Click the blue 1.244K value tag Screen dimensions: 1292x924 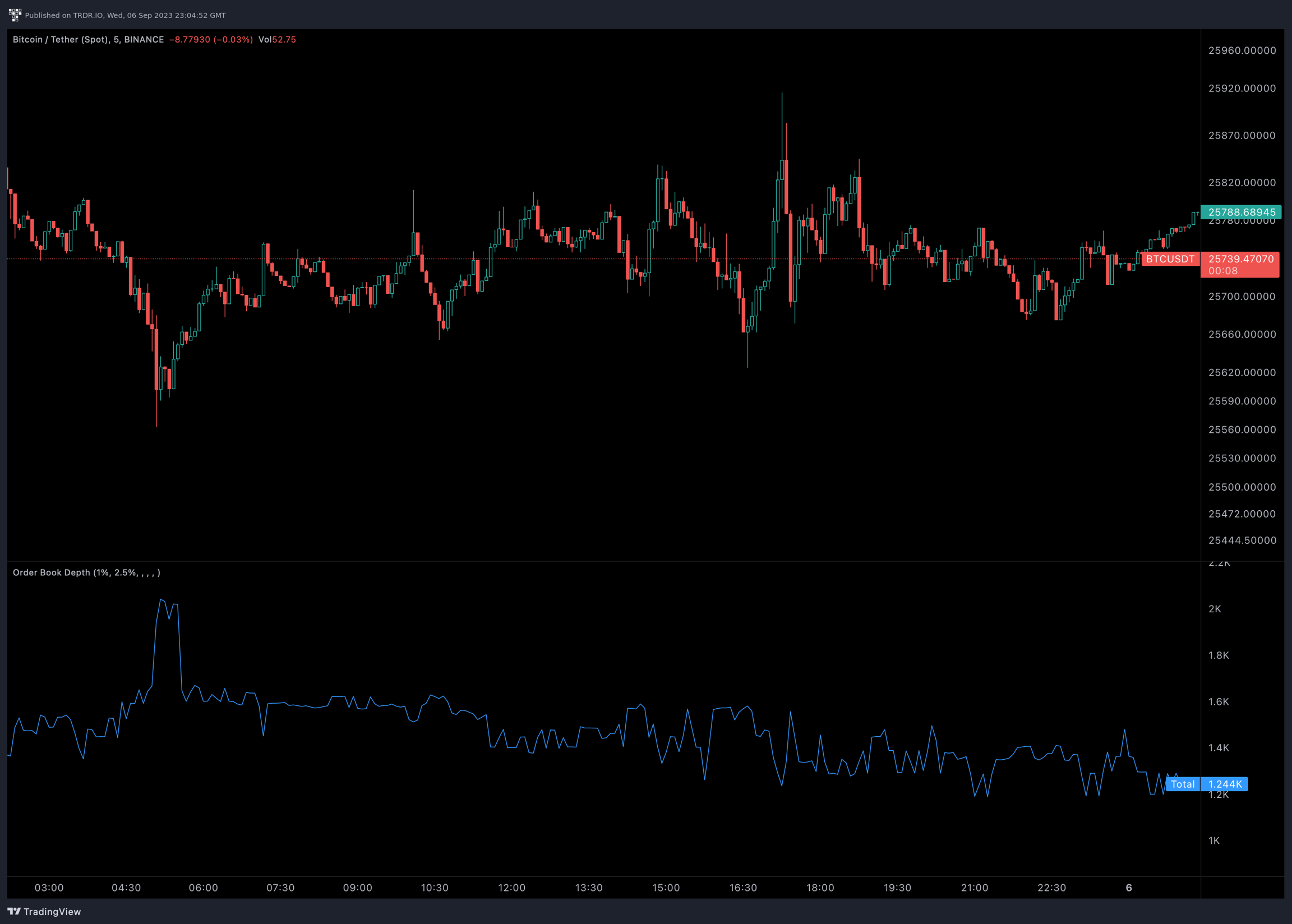1224,784
